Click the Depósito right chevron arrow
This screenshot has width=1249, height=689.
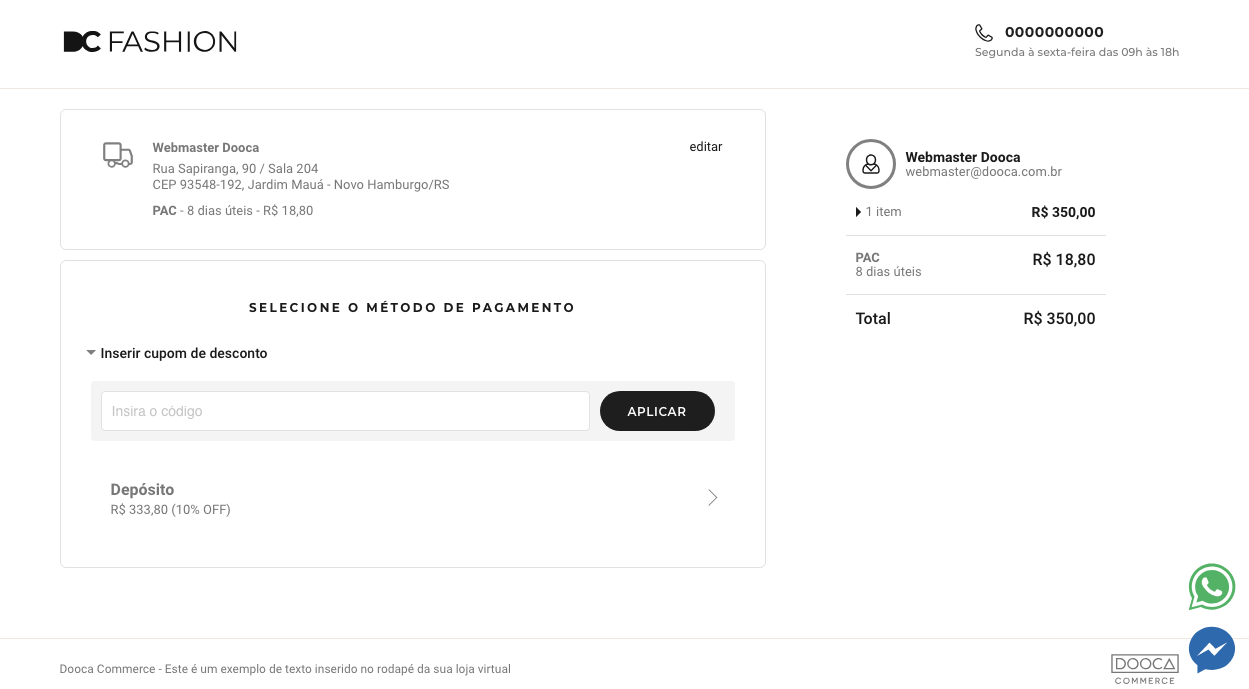713,498
